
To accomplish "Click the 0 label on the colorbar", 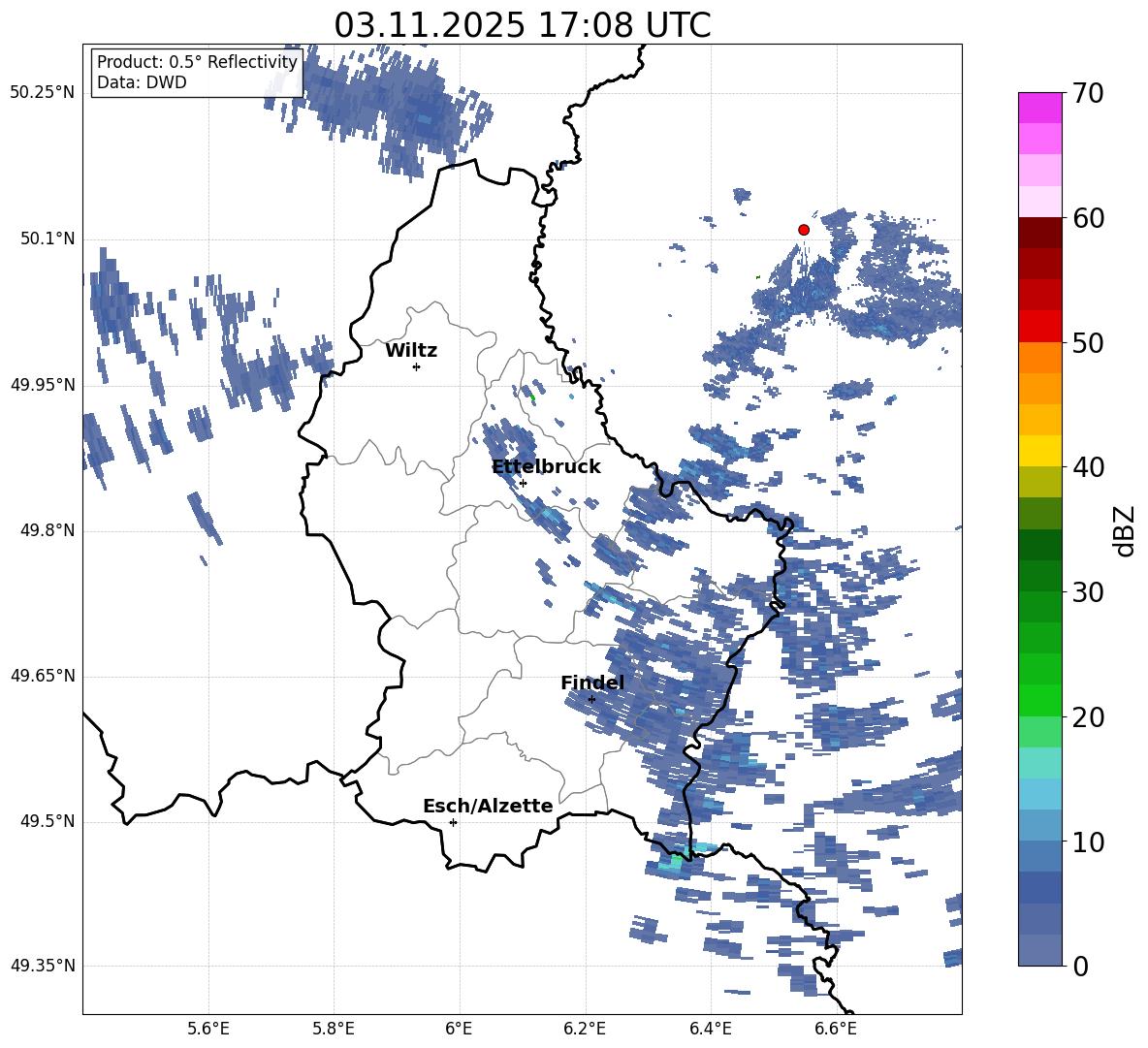I will point(1080,966).
